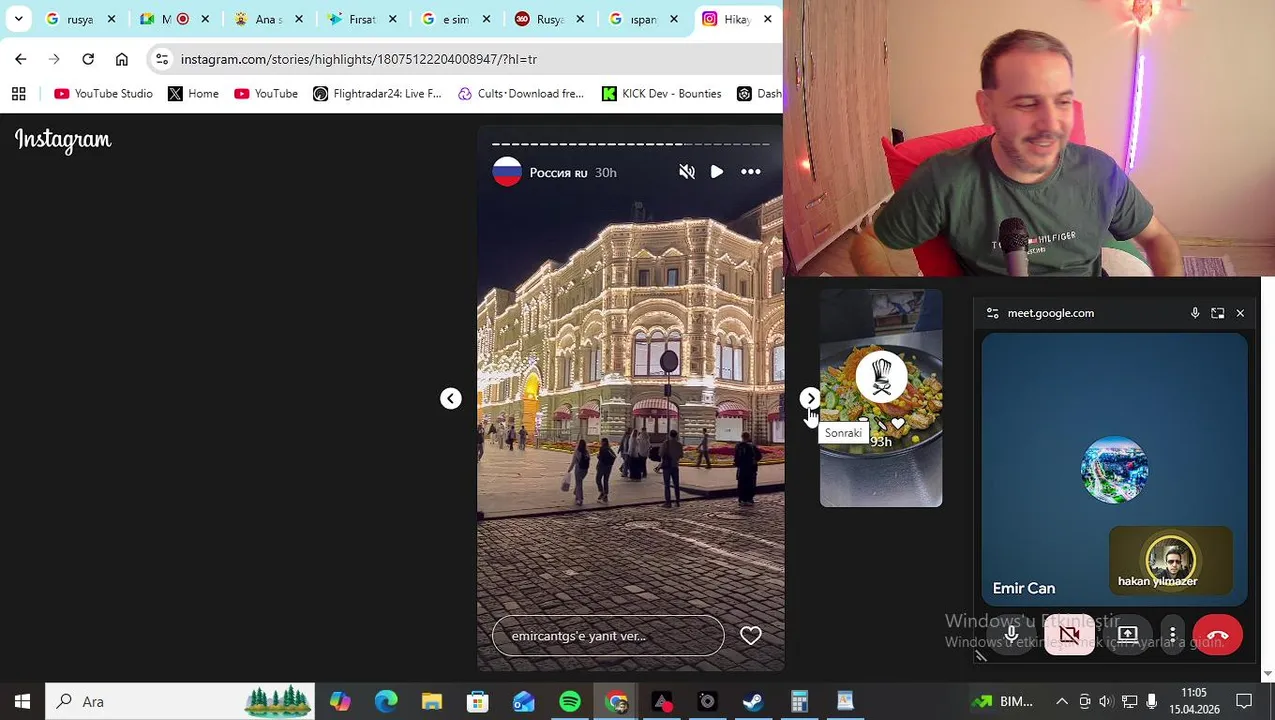Viewport: 1275px width, 720px height.
Task: Switch to the 'Fırsat' tab
Action: coord(360,19)
